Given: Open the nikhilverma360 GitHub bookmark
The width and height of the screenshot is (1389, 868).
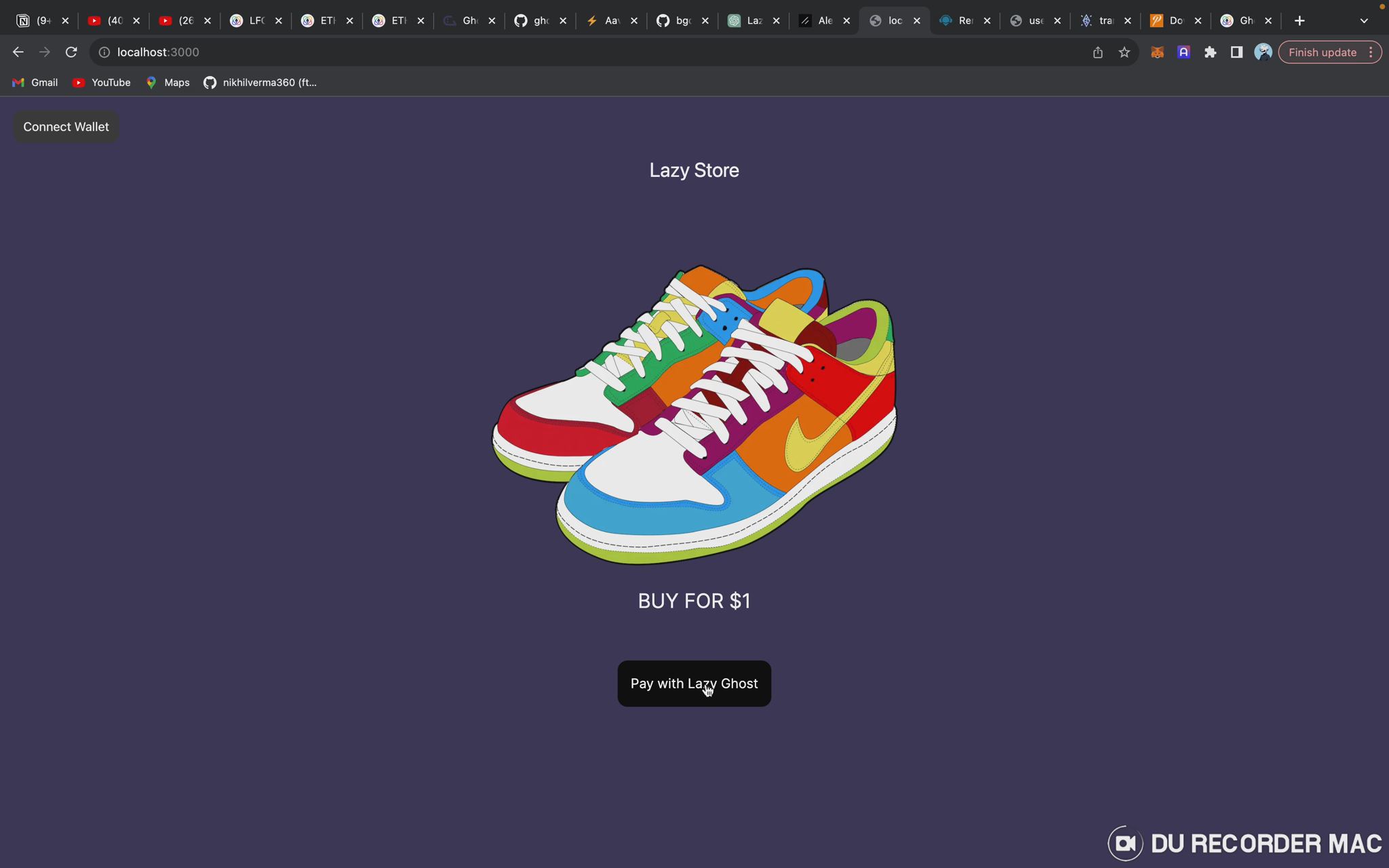Looking at the screenshot, I should click(x=260, y=83).
